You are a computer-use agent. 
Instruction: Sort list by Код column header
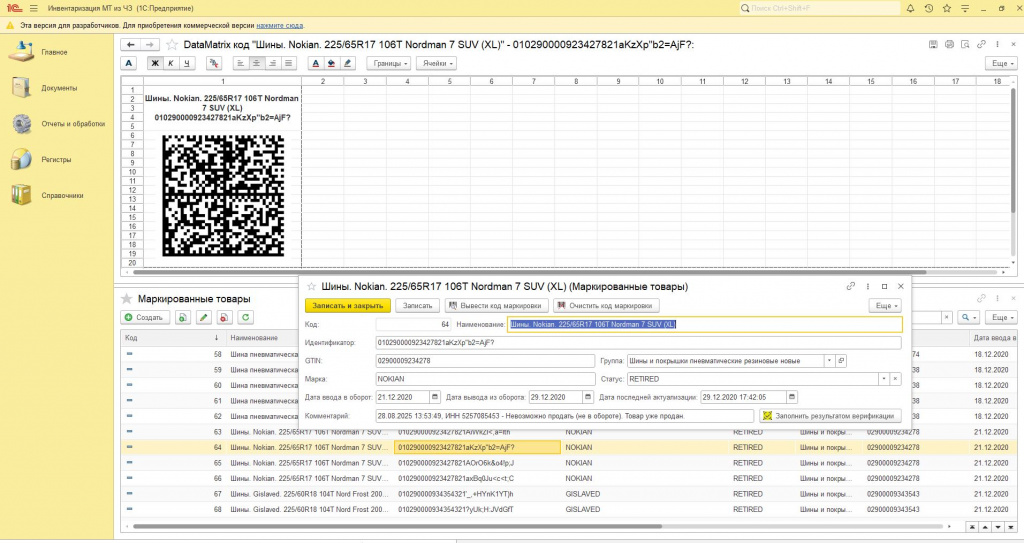[172, 338]
